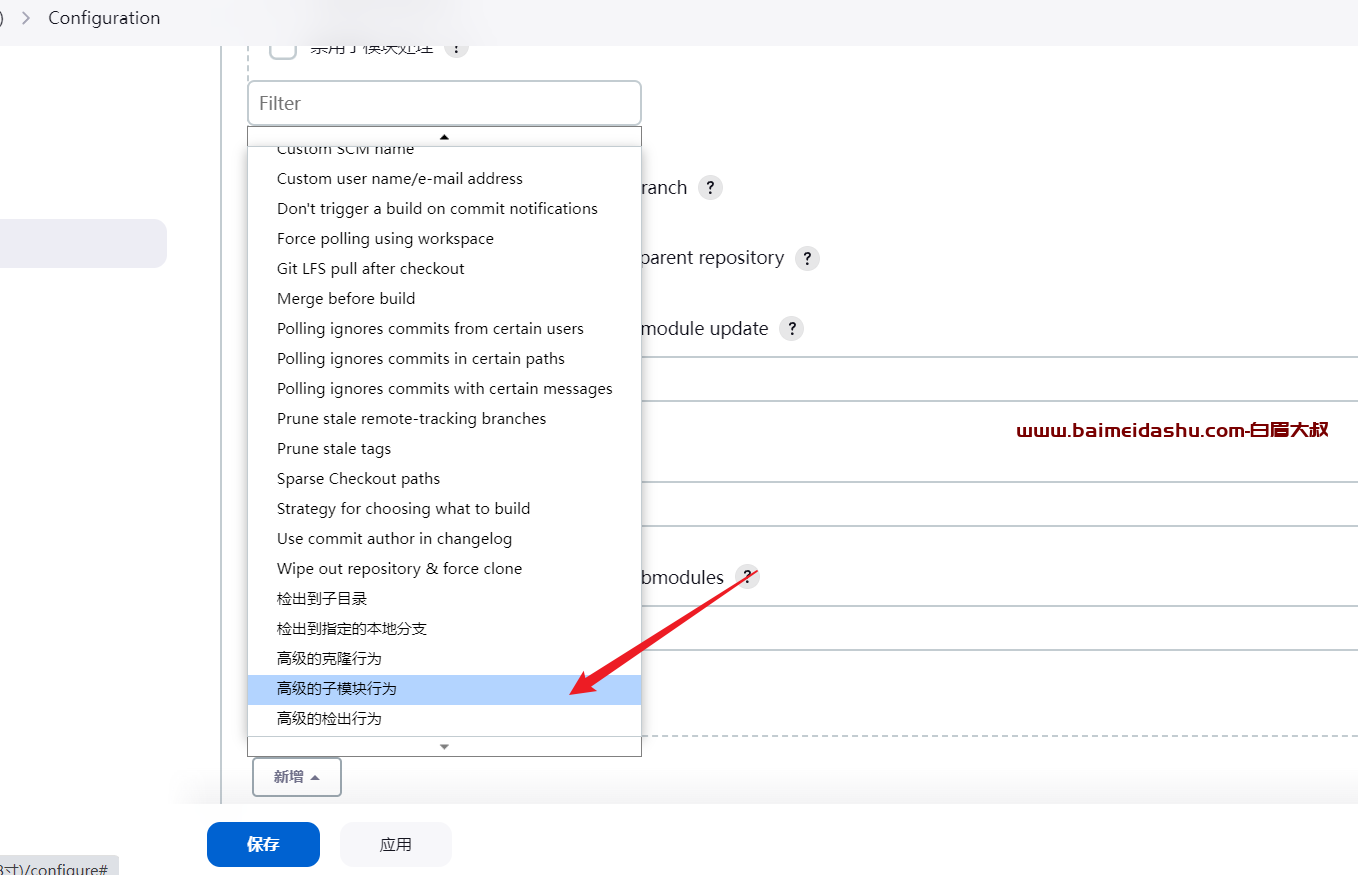1358x875 pixels.
Task: Click the Filter search input field
Action: coord(444,103)
